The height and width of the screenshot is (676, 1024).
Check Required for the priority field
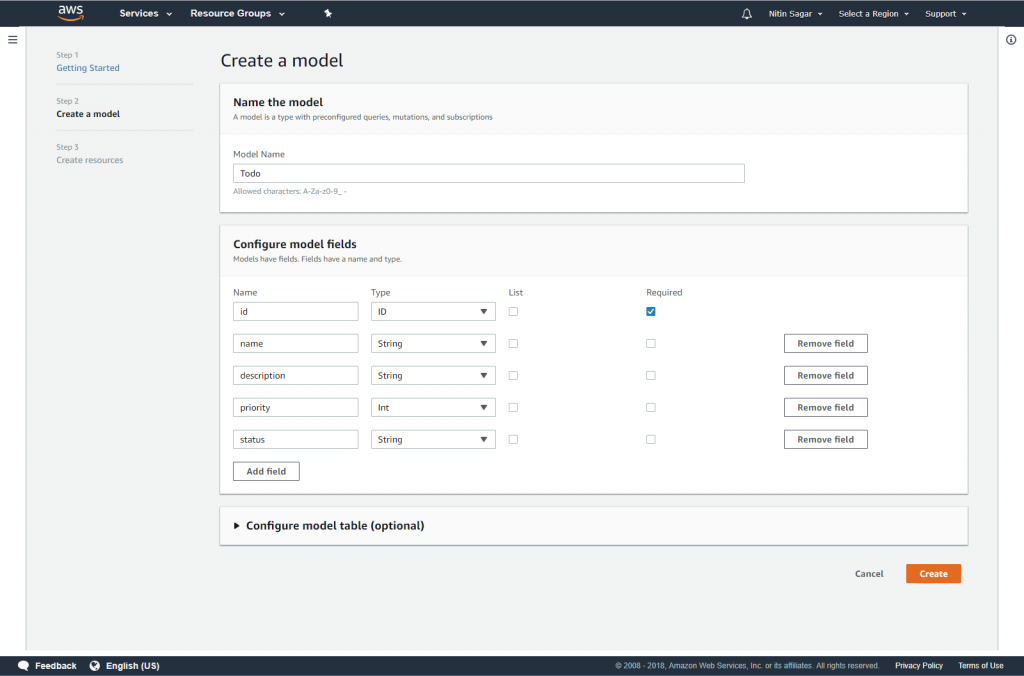(x=651, y=407)
